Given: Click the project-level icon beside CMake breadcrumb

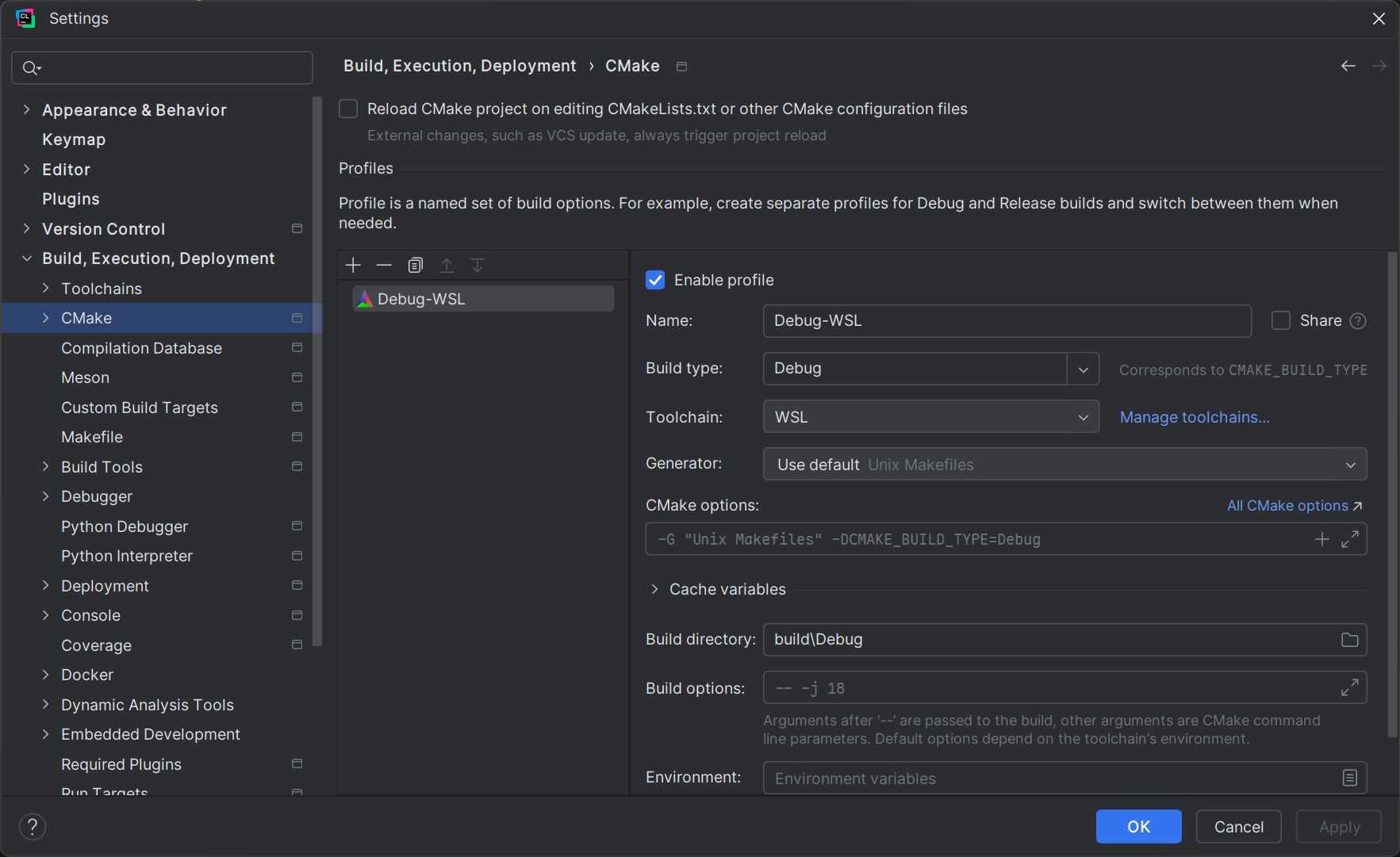Looking at the screenshot, I should [x=681, y=67].
